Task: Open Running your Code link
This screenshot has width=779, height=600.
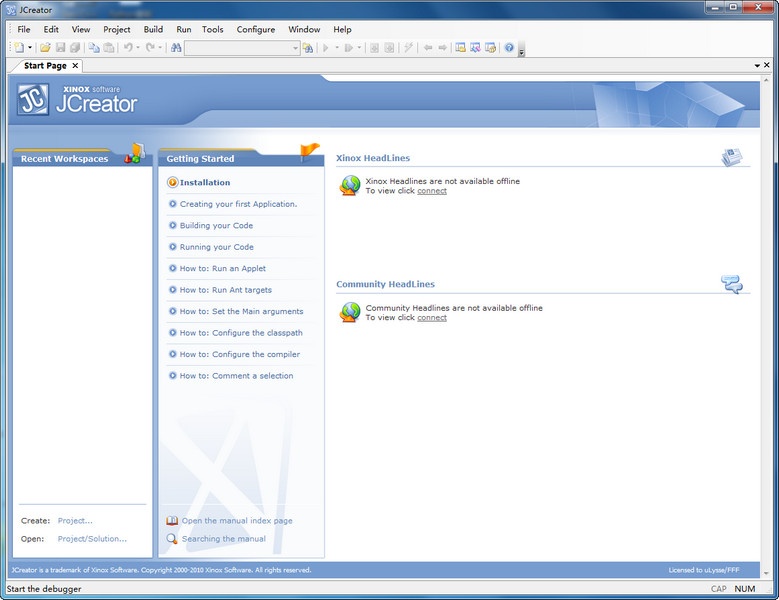Action: [x=217, y=247]
